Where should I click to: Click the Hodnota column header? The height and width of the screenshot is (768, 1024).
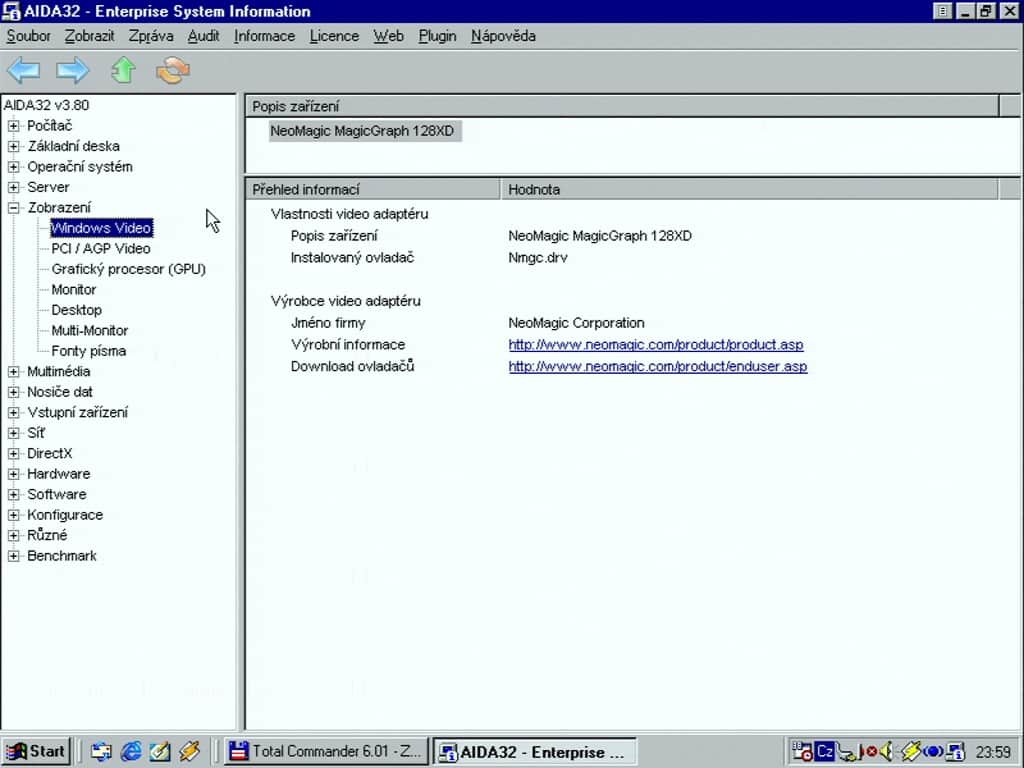750,189
